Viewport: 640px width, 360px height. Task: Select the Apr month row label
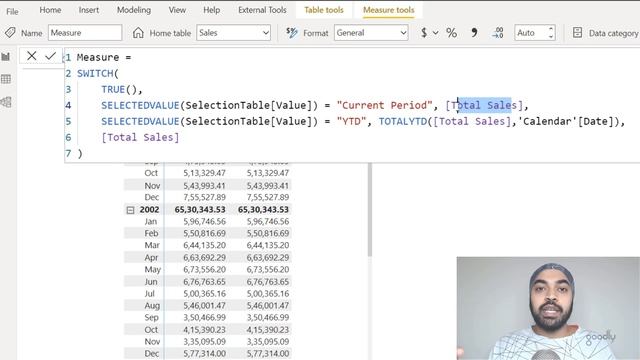tap(151, 258)
